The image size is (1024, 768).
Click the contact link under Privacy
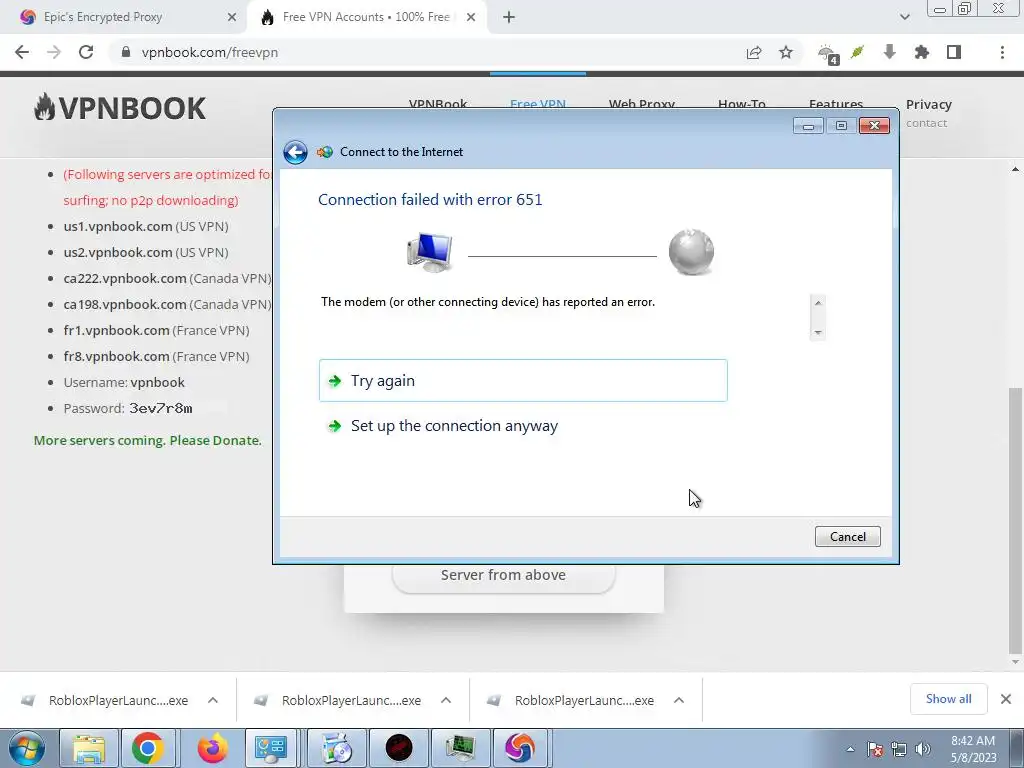[x=926, y=123]
